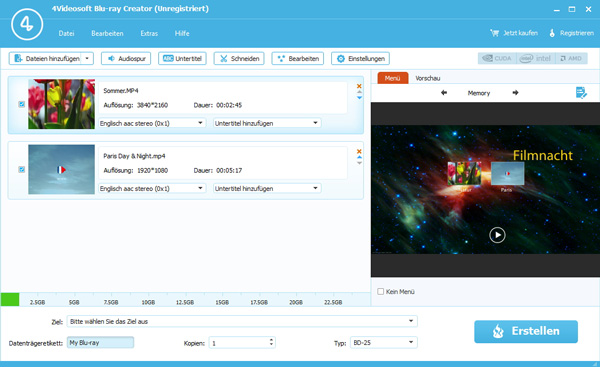Click the Untertitel ABC toolbar button

click(182, 59)
